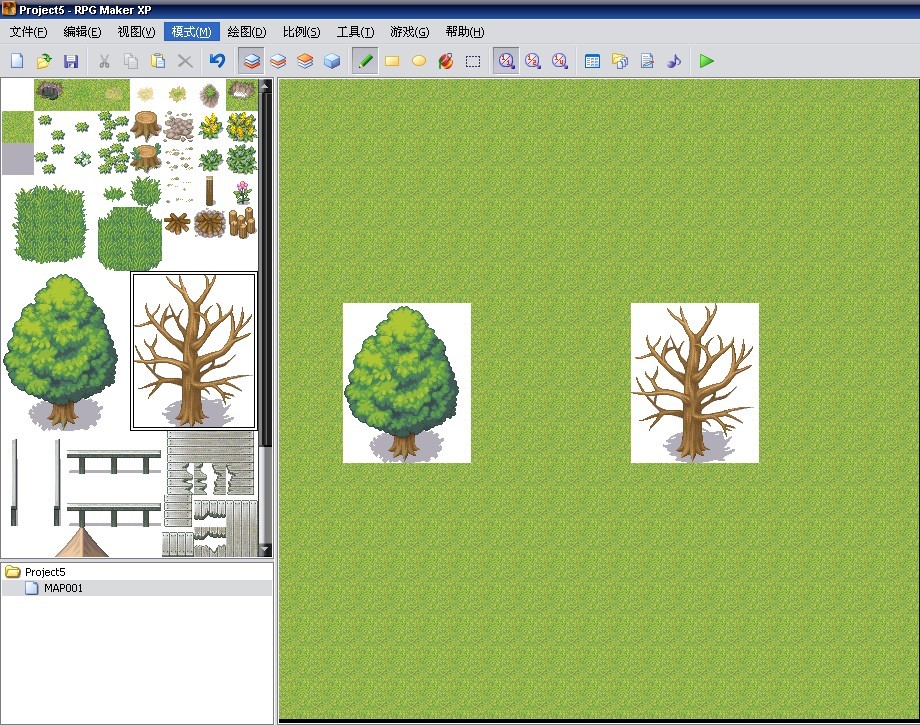Click the Open Project folder icon
This screenshot has height=725, width=920.
coord(44,61)
